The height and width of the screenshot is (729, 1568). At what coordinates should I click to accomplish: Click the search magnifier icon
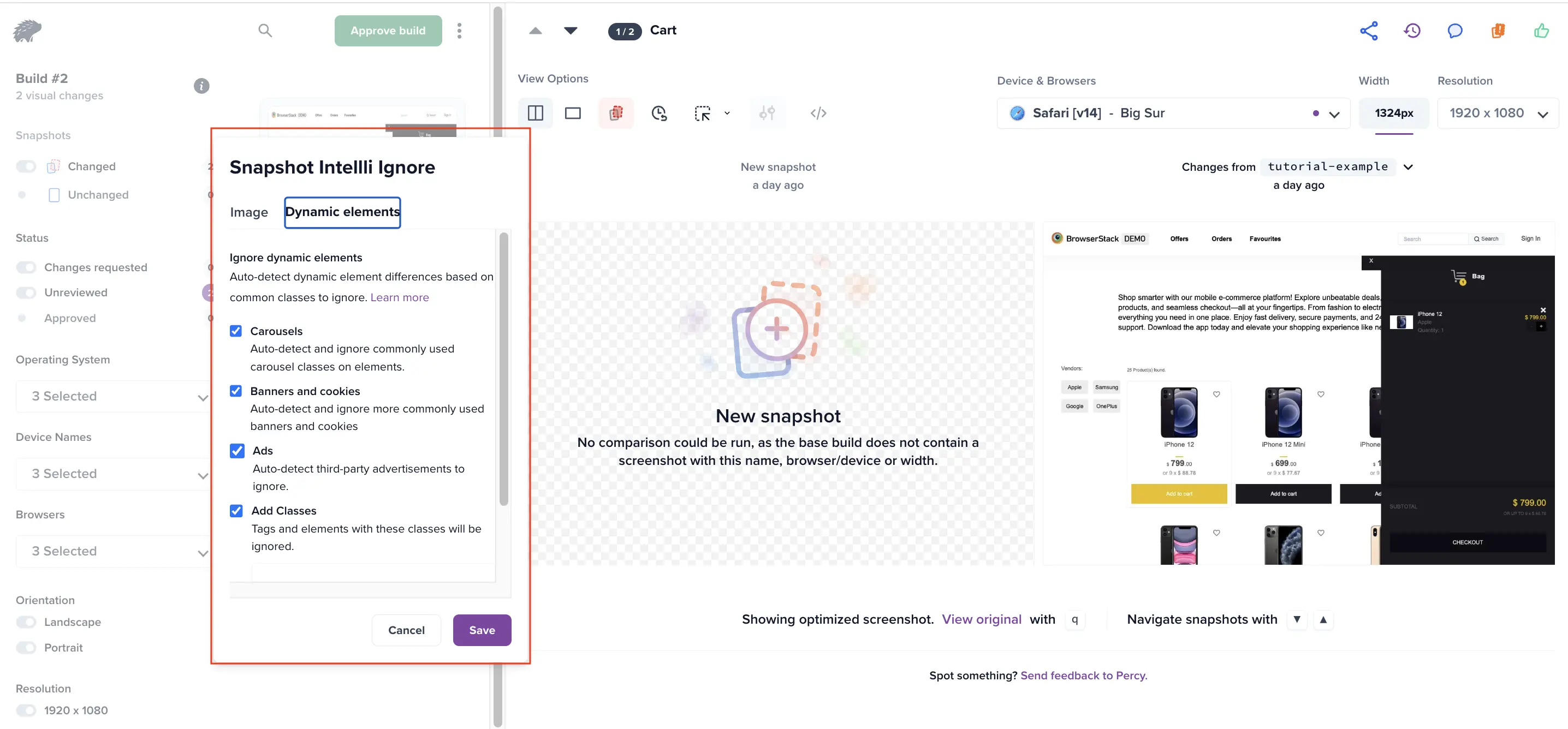click(264, 31)
